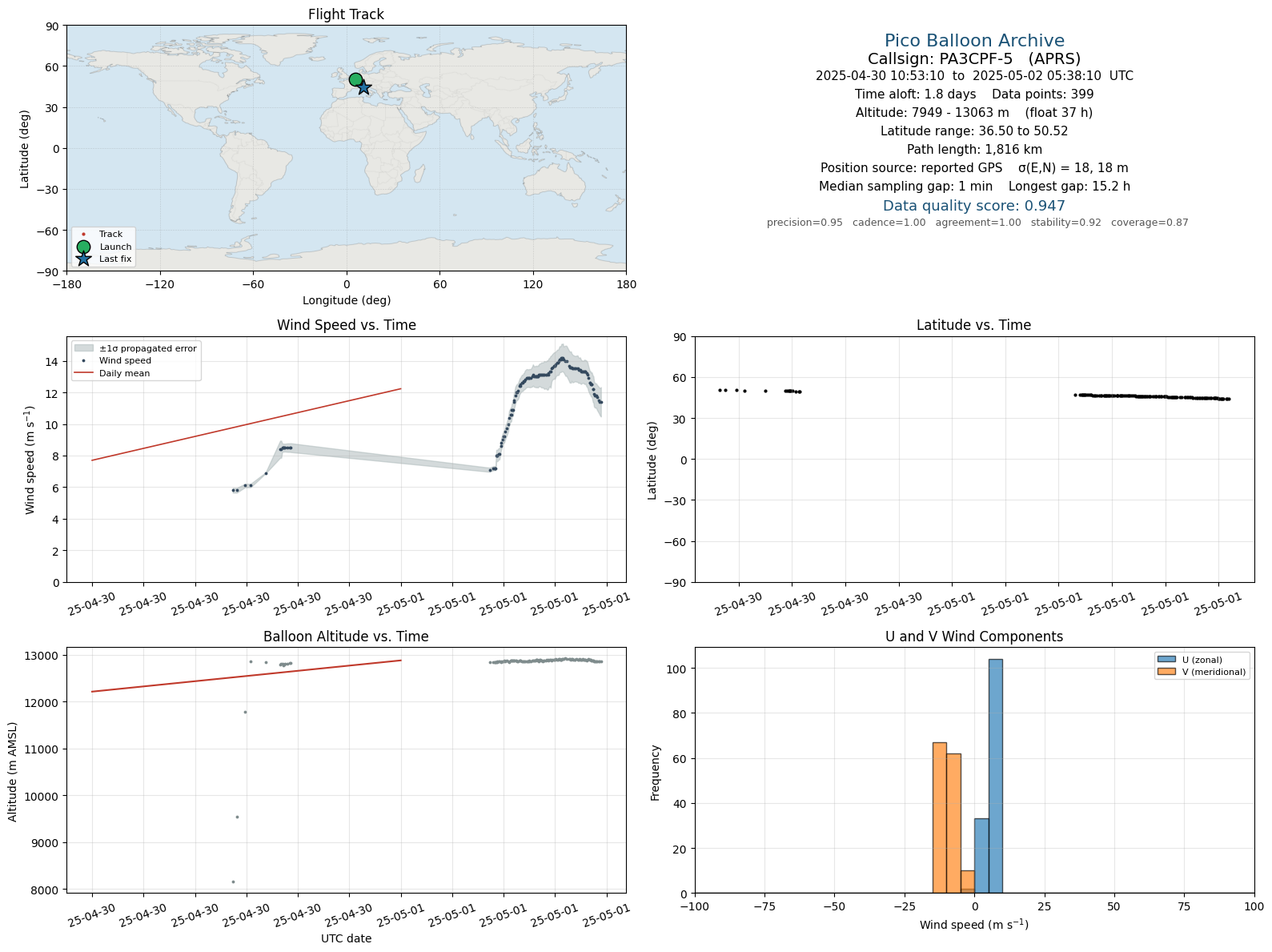Click the 'Latitude range: 36.50 to 50.52' line
Image resolution: width=1272 pixels, height=952 pixels.
pos(974,131)
